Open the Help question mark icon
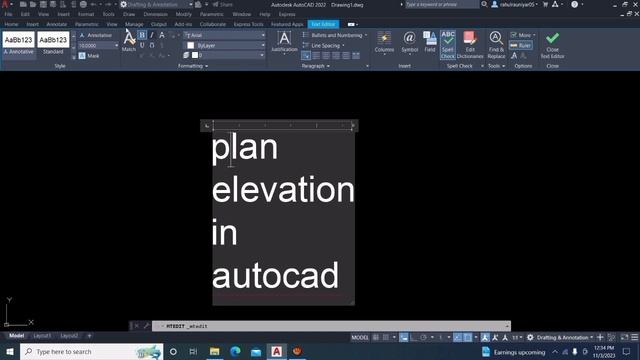The width and height of the screenshot is (640, 360). coord(574,4)
